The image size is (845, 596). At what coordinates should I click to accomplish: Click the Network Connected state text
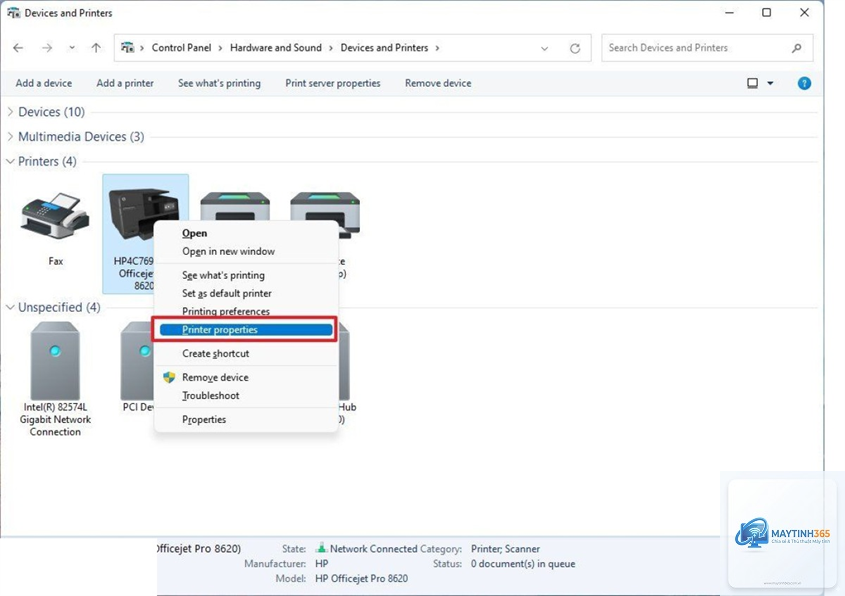pyautogui.click(x=373, y=549)
